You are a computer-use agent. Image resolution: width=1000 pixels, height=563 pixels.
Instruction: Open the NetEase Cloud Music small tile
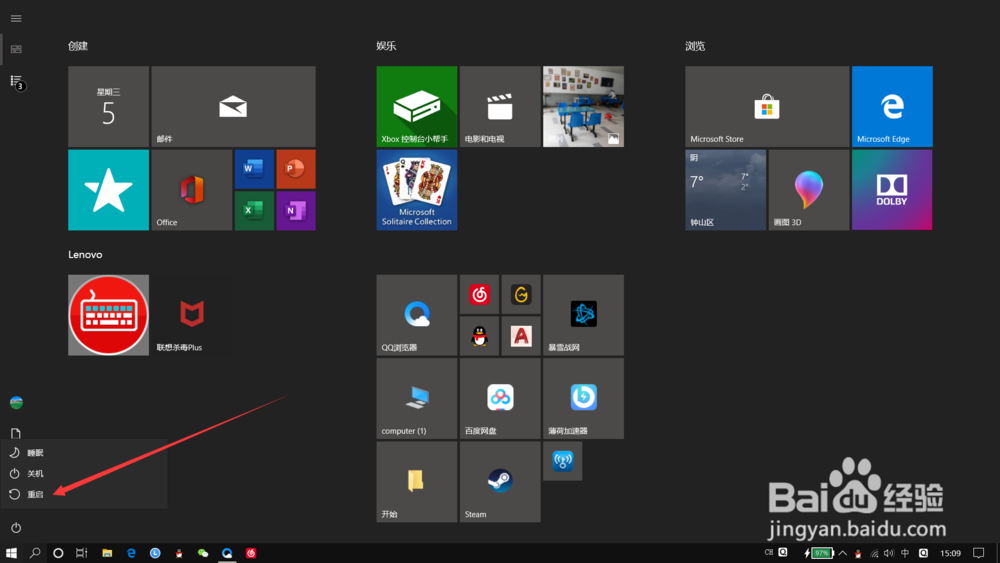point(479,295)
